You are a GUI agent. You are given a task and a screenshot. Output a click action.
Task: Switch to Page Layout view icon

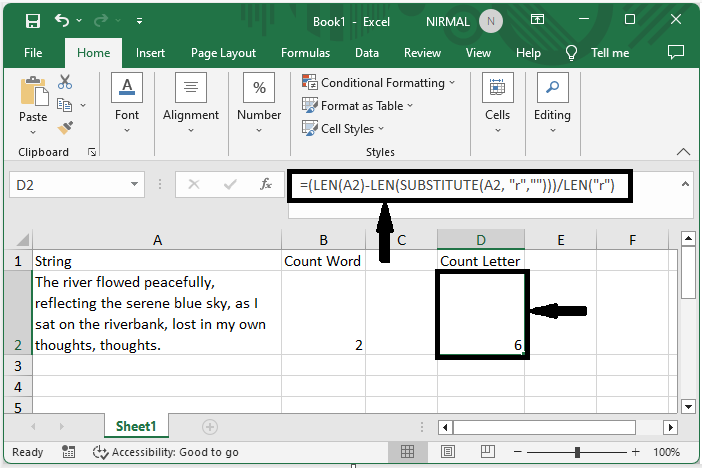point(448,451)
